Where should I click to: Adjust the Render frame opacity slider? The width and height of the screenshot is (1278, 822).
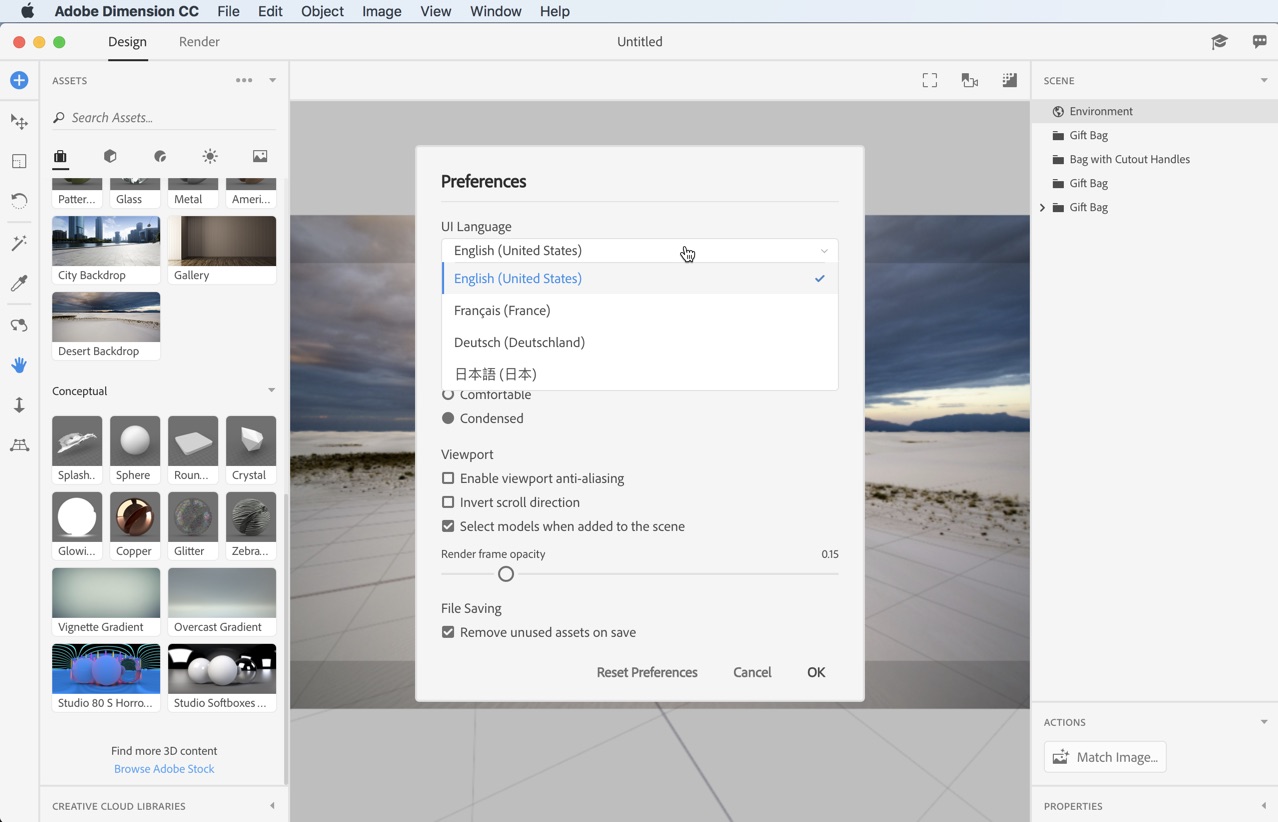coord(505,573)
